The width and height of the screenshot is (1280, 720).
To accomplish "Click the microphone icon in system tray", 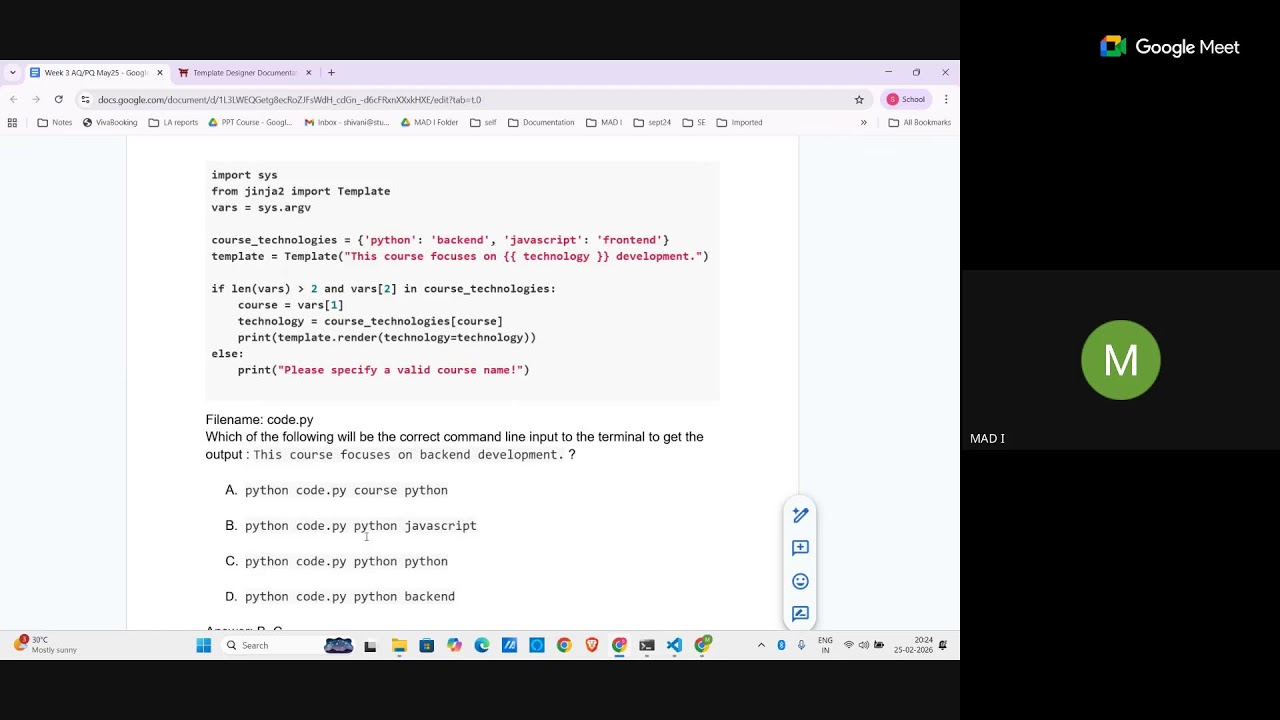I will pos(801,645).
